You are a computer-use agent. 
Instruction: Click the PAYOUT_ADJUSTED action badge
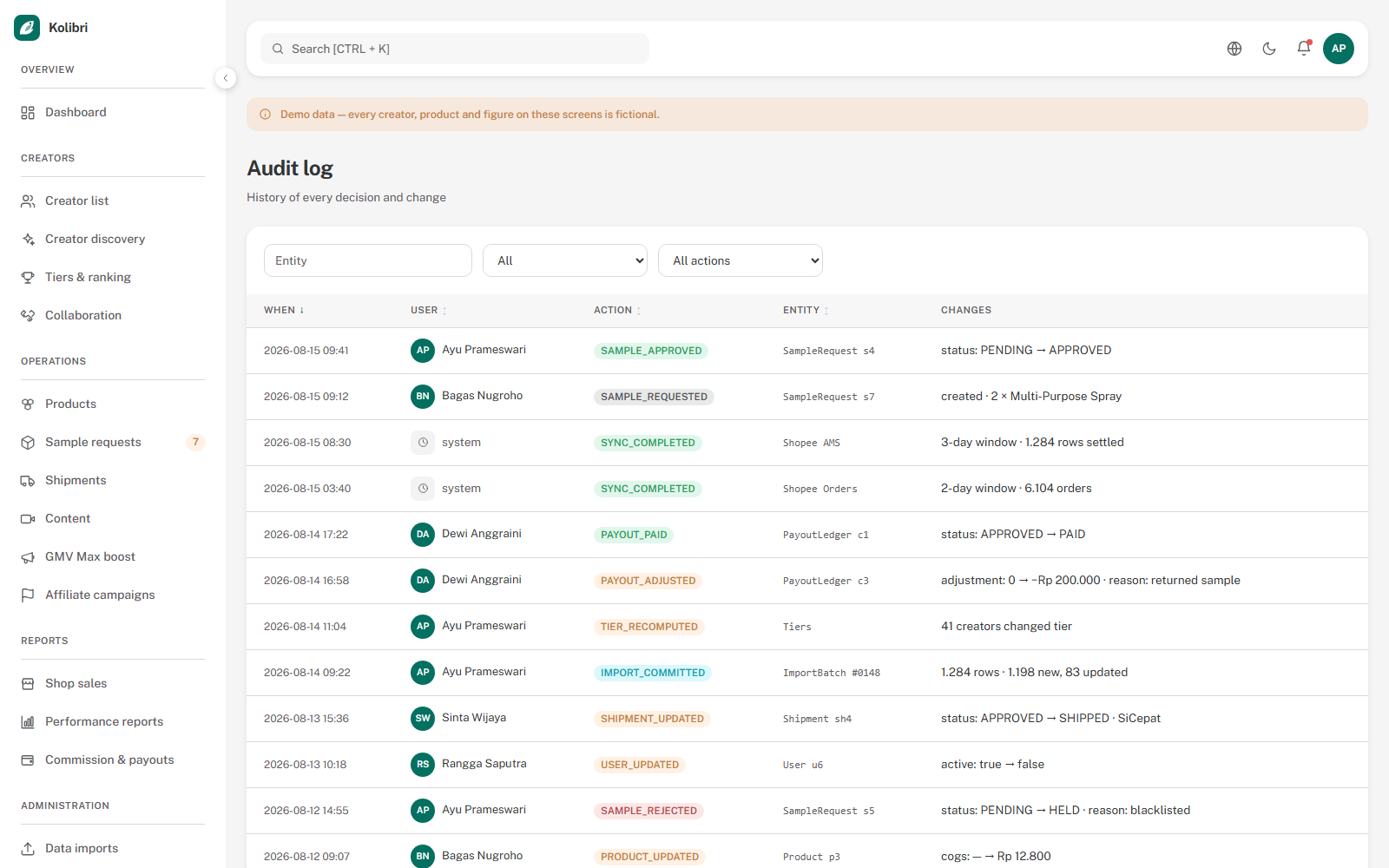coord(648,581)
